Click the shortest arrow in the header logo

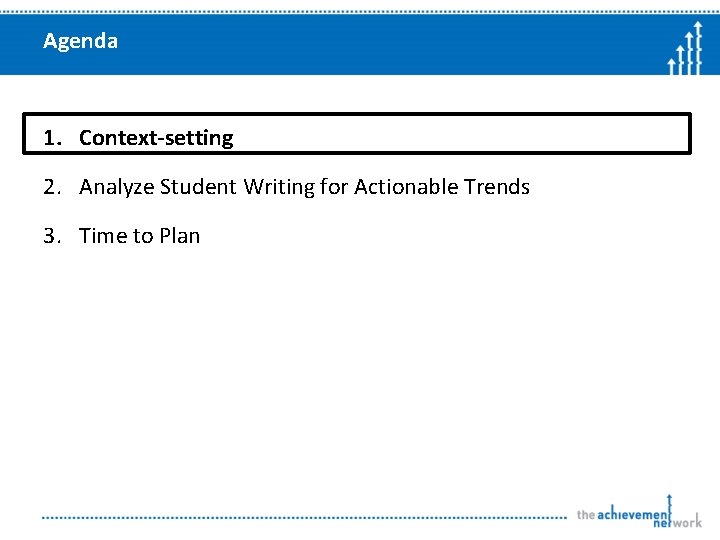(x=672, y=65)
